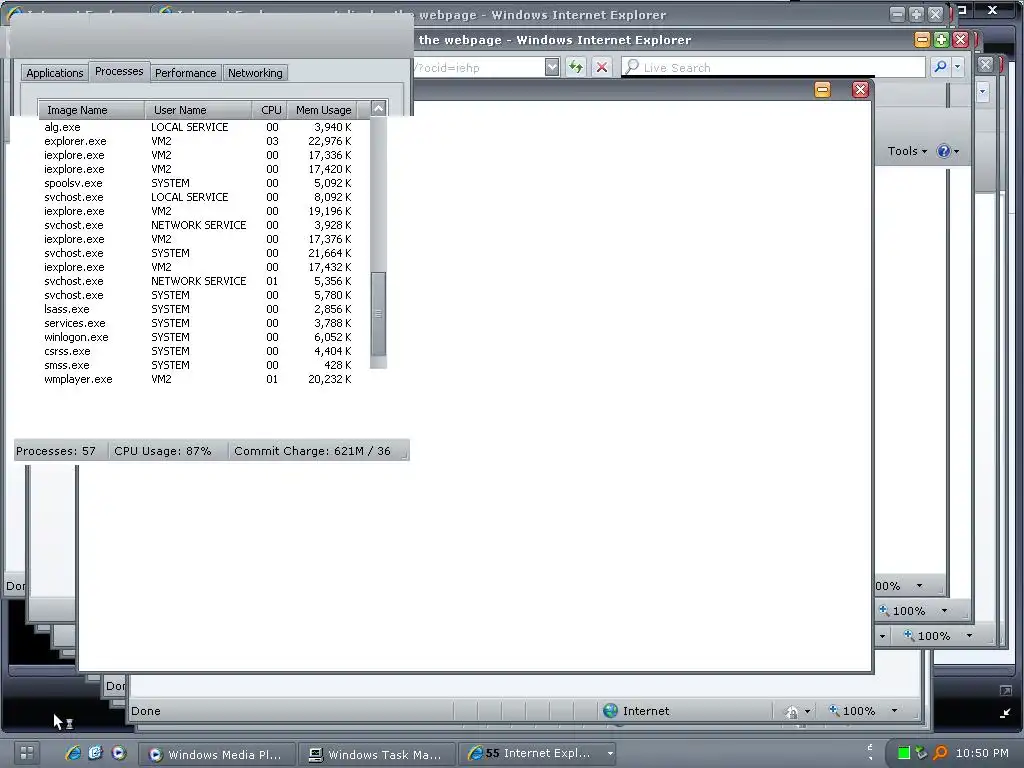
Task: Click the process list scrollbar thumb
Action: [378, 313]
